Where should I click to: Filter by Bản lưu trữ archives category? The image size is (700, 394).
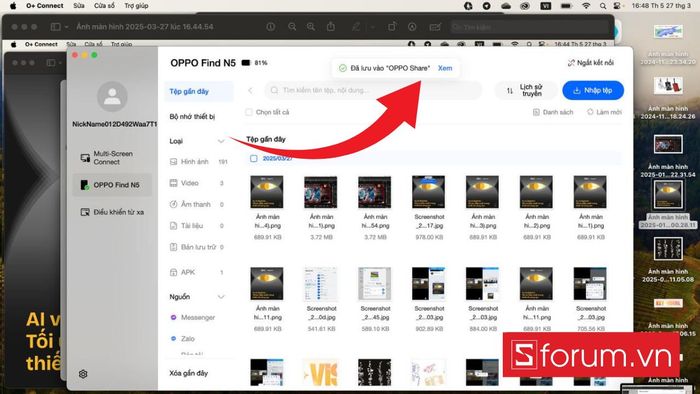click(x=197, y=247)
